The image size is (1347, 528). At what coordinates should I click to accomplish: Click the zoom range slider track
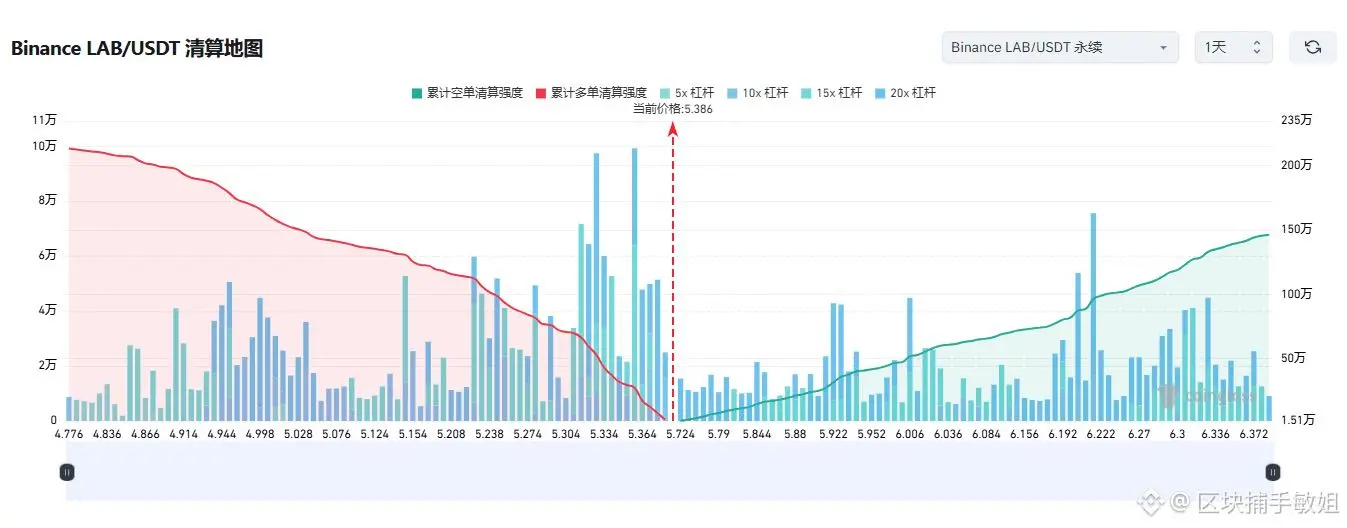point(670,472)
